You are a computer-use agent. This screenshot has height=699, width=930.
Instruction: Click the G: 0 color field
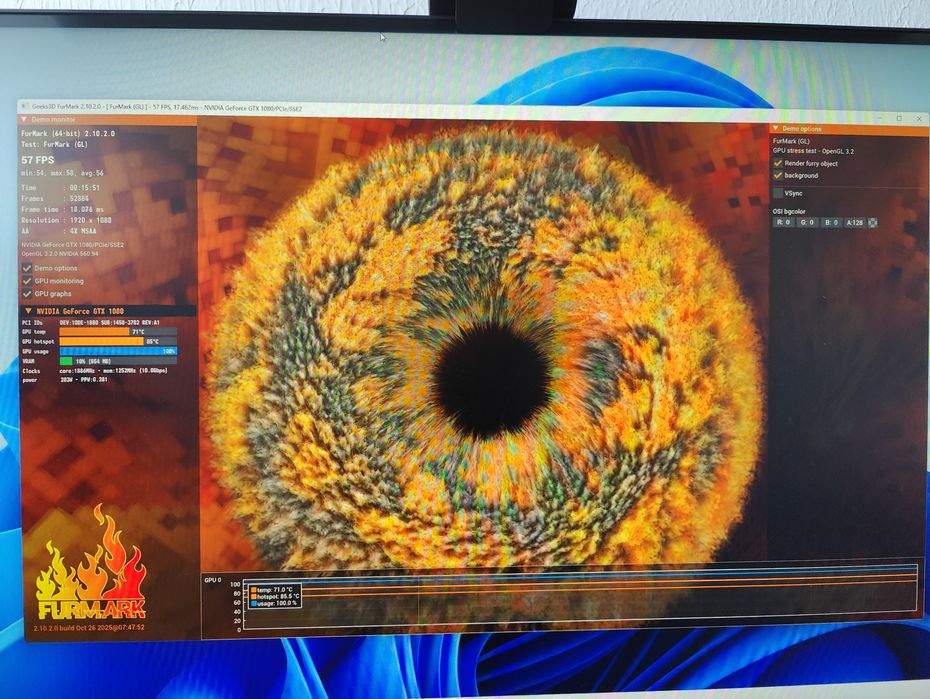point(807,222)
